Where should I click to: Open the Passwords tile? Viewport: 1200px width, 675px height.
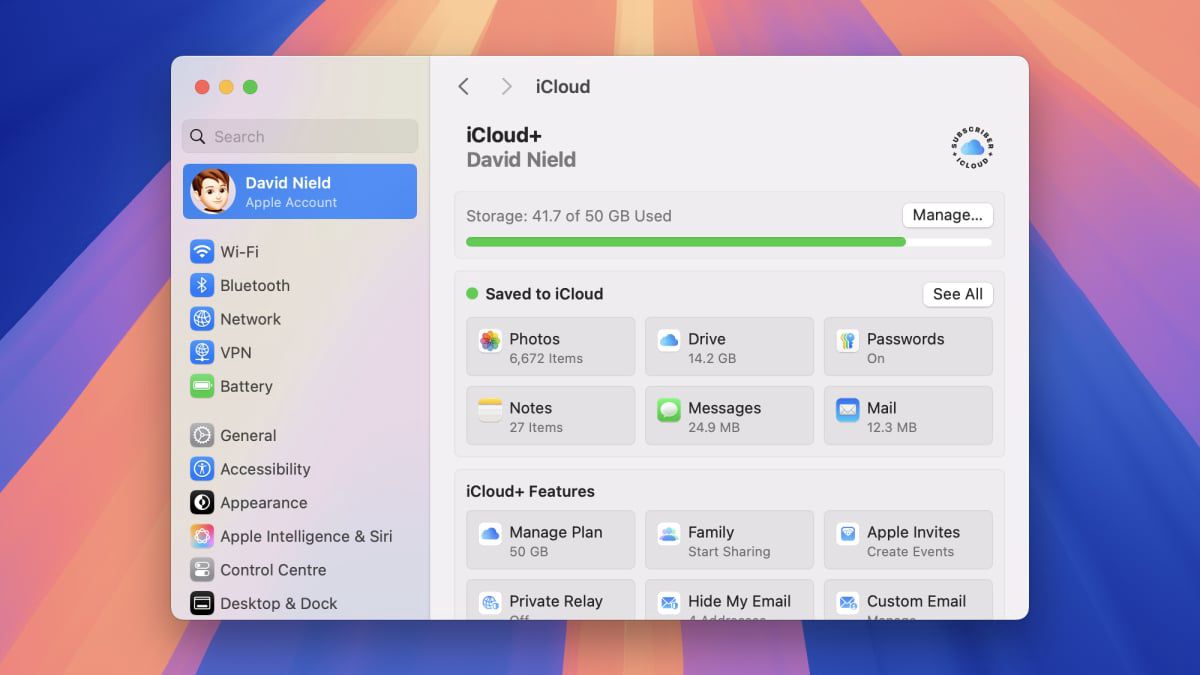908,347
